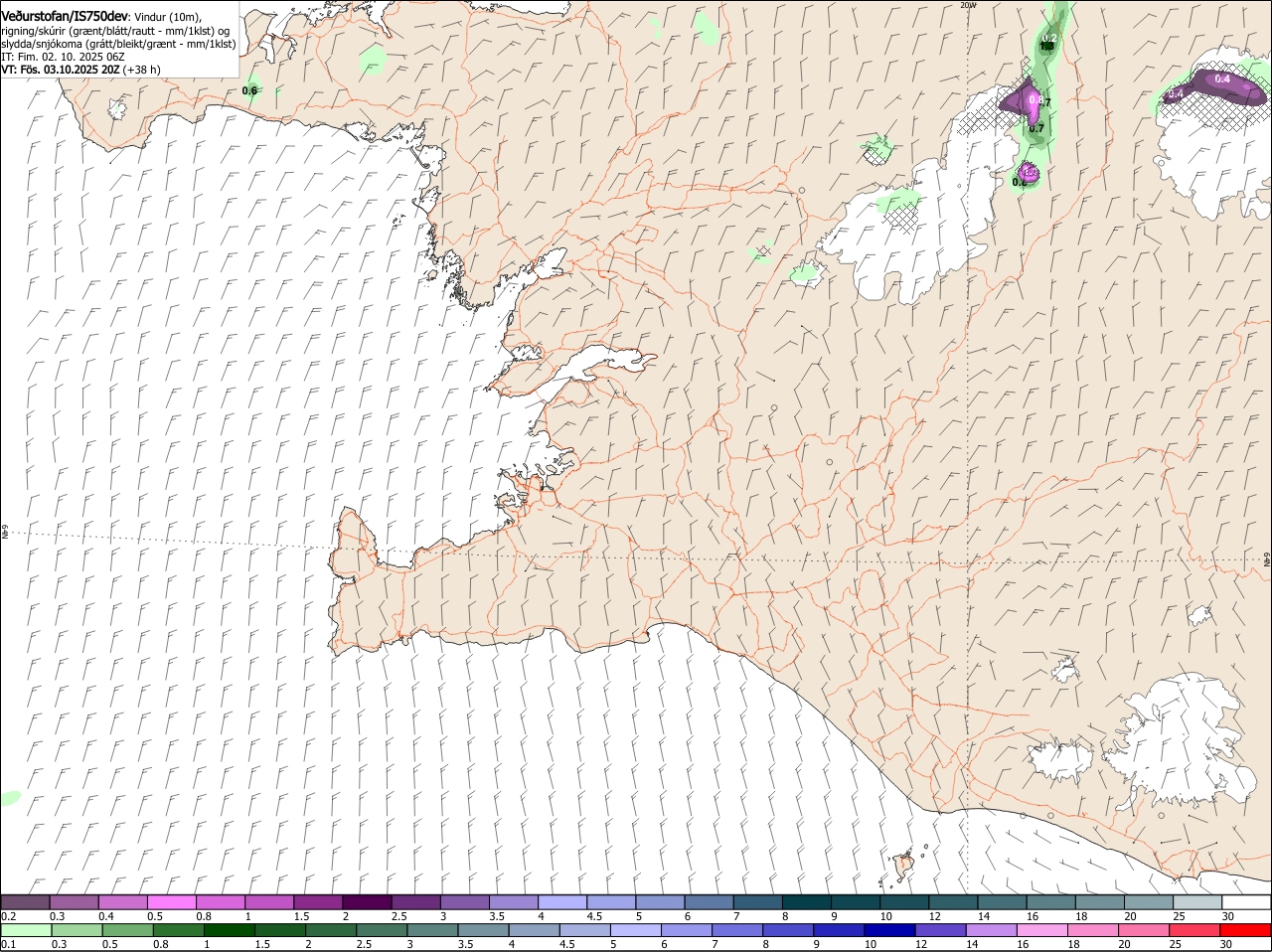The image size is (1272, 952).
Task: Click the 0.5 green swatch in lower scale
Action: 127,930
